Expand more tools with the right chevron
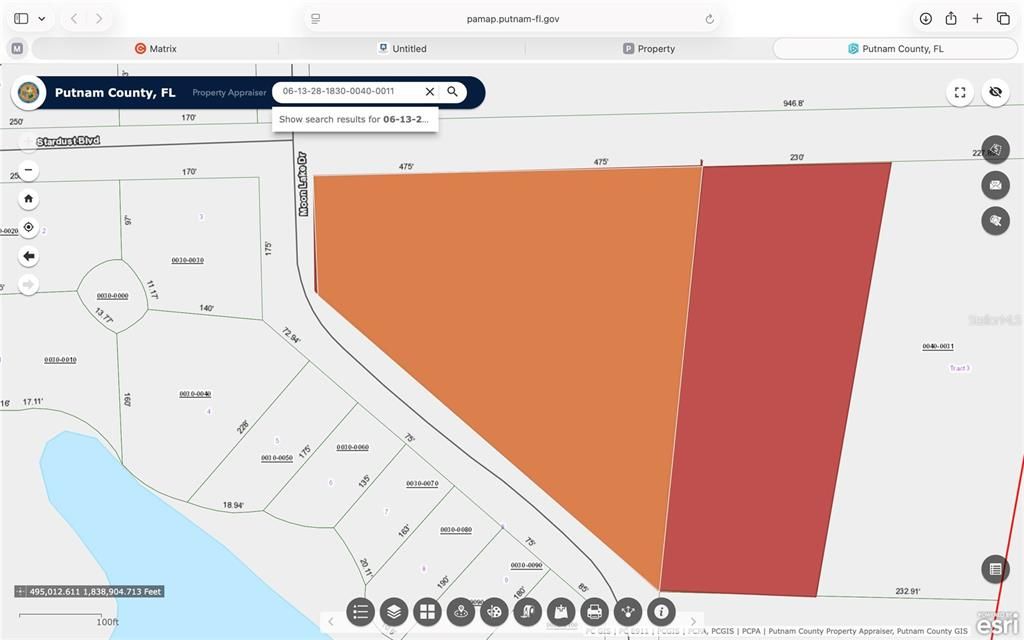 693,621
